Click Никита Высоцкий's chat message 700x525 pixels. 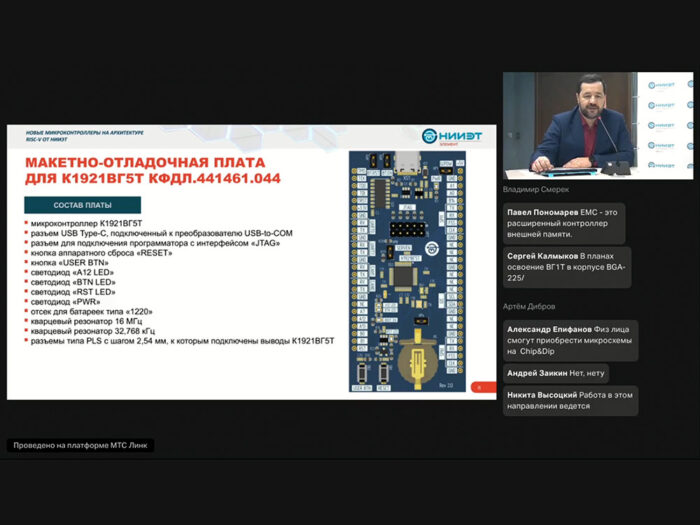coord(569,400)
